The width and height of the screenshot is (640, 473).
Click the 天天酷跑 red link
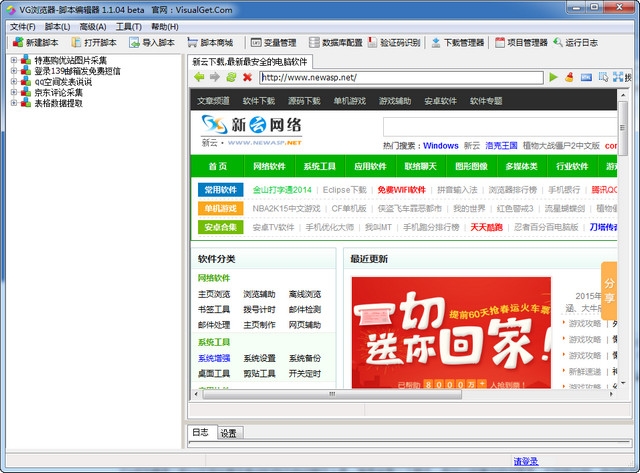pos(487,227)
